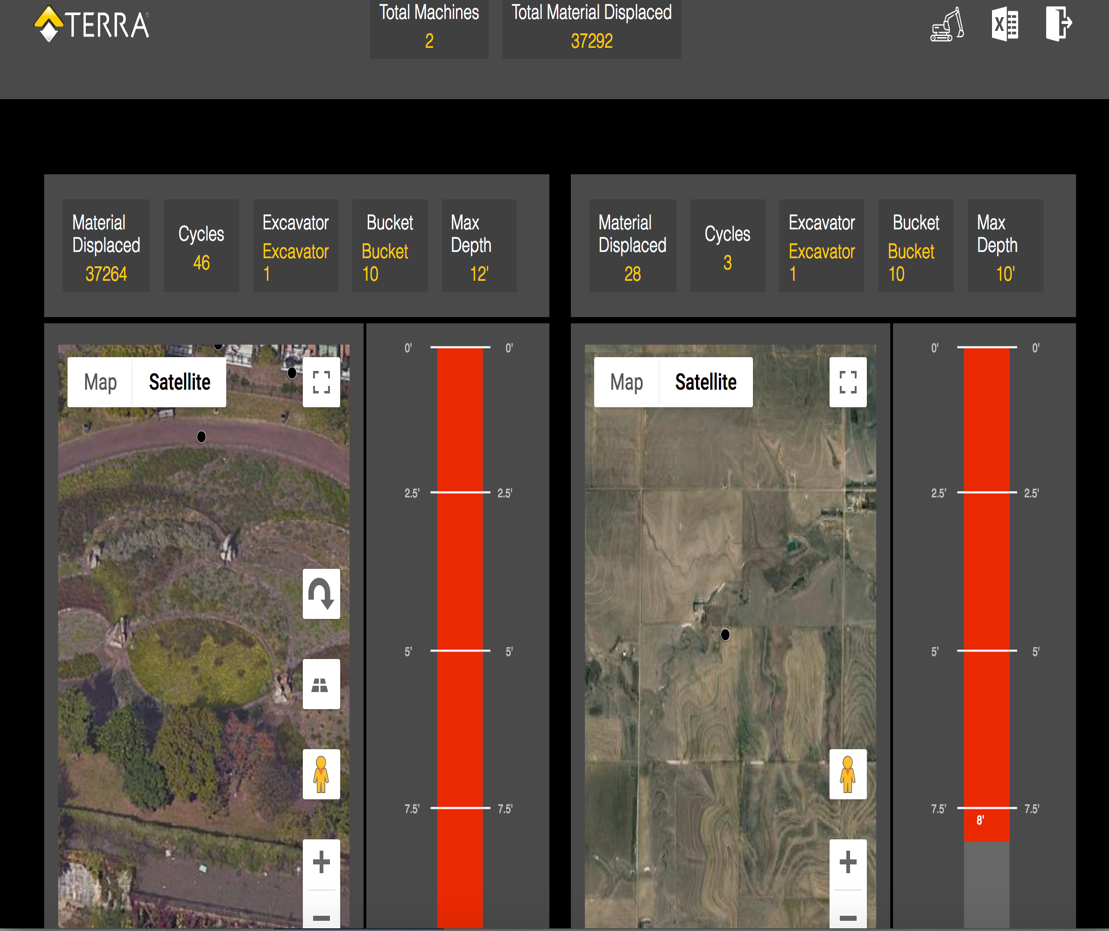Zoom in on the right map
This screenshot has width=1109, height=931.
[848, 862]
